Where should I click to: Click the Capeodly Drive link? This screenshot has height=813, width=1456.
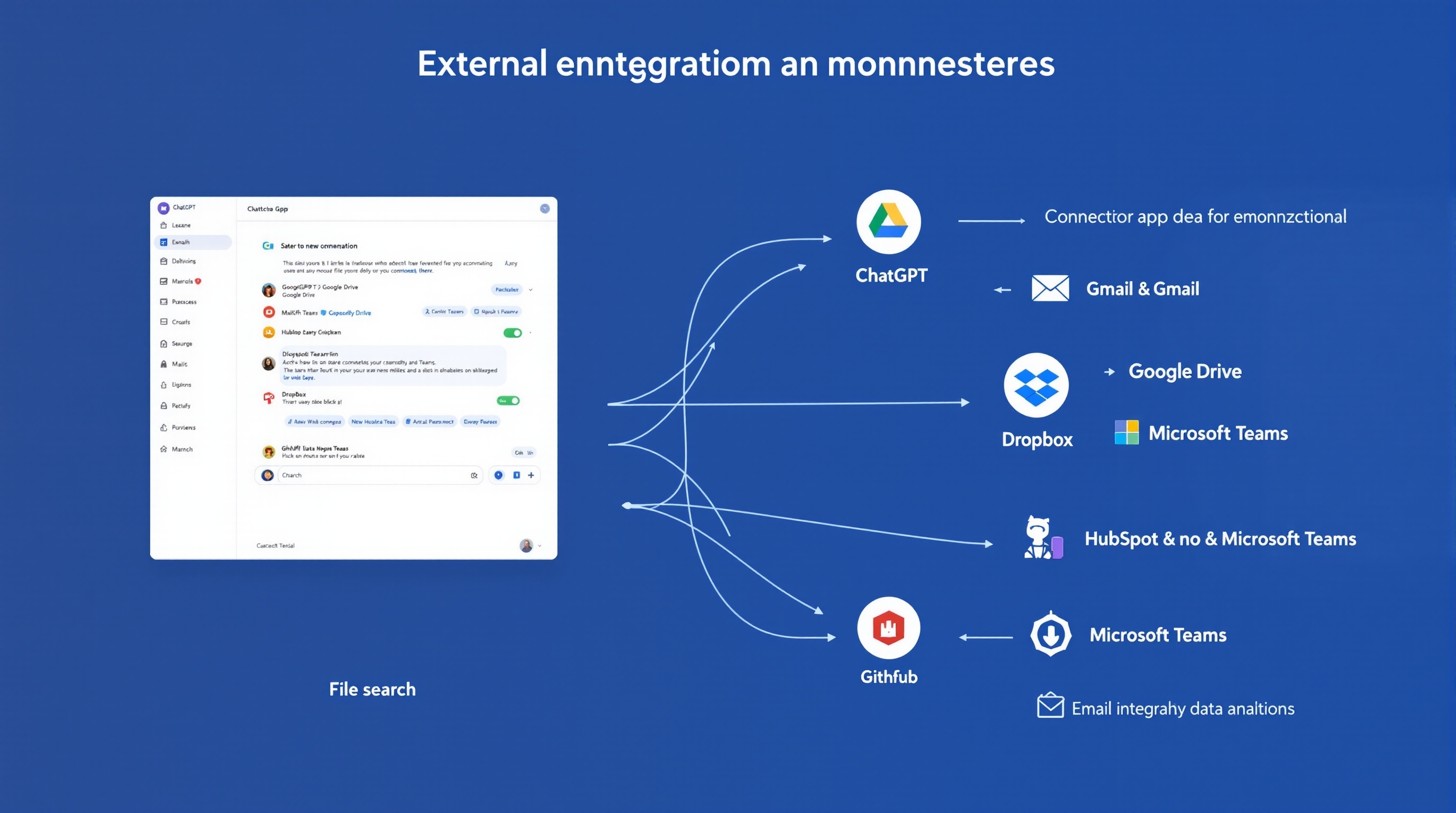click(349, 313)
